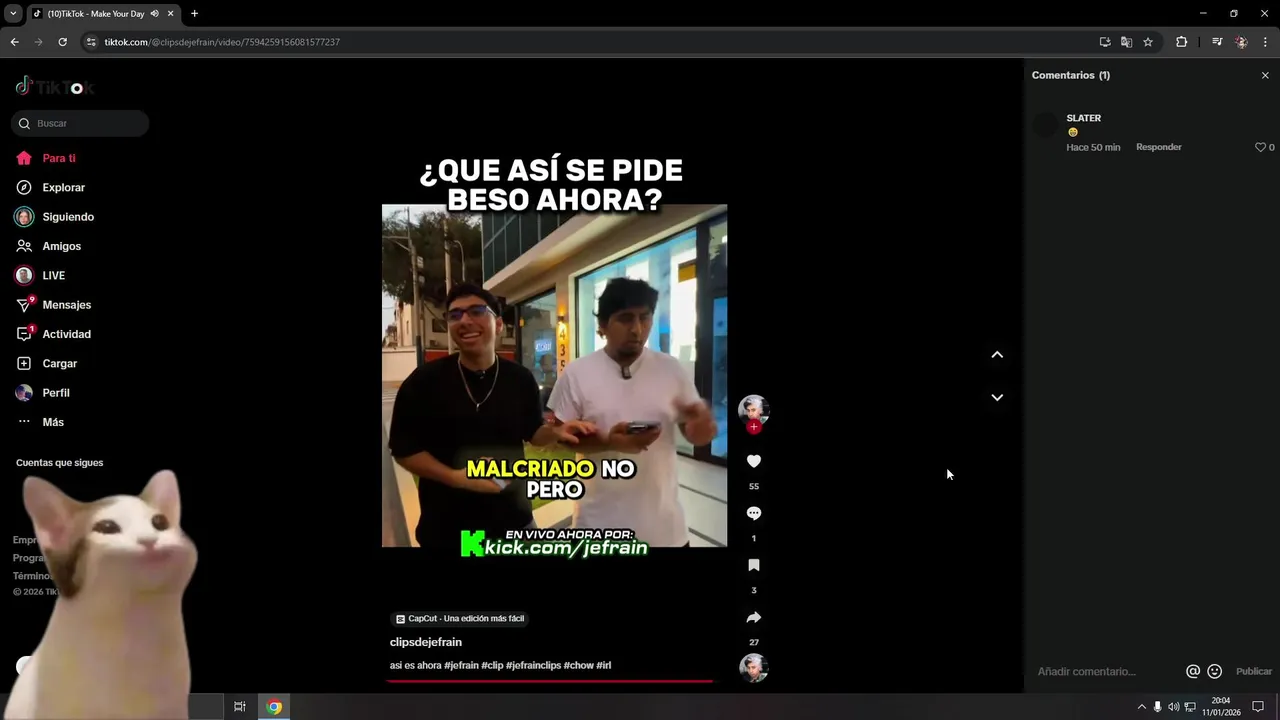Screen dimensions: 1280x720
Task: Open a new browser tab
Action: [x=194, y=14]
